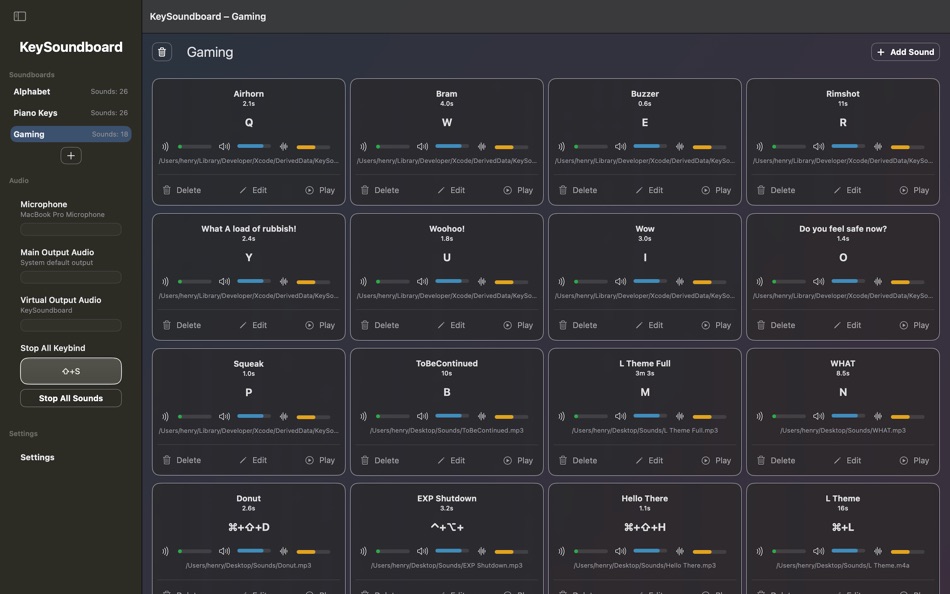The image size is (950, 594).
Task: Delete the ToBeContinued sound
Action: click(x=366, y=459)
